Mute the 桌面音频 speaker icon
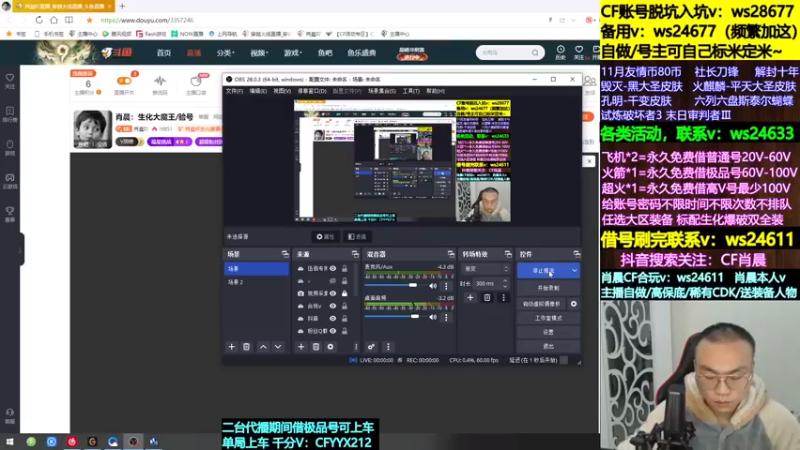 point(433,317)
